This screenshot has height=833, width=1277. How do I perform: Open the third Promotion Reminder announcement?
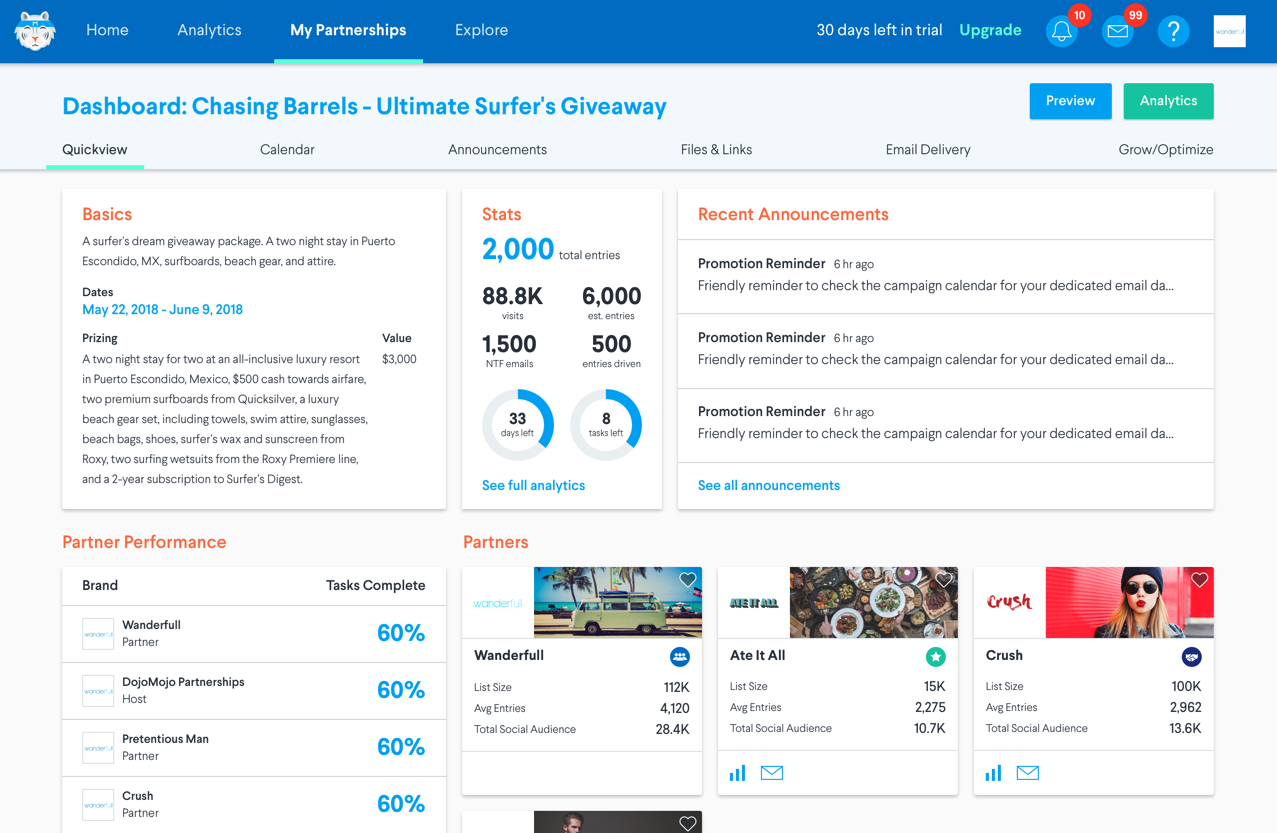point(945,424)
